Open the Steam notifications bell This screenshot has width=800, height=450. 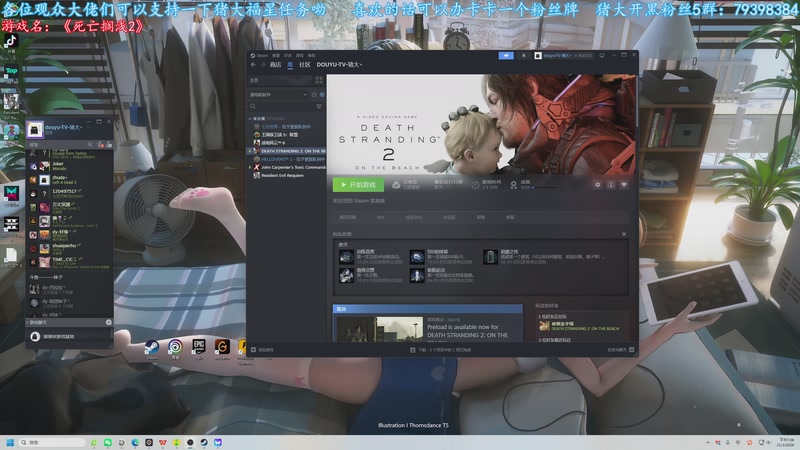coord(523,55)
